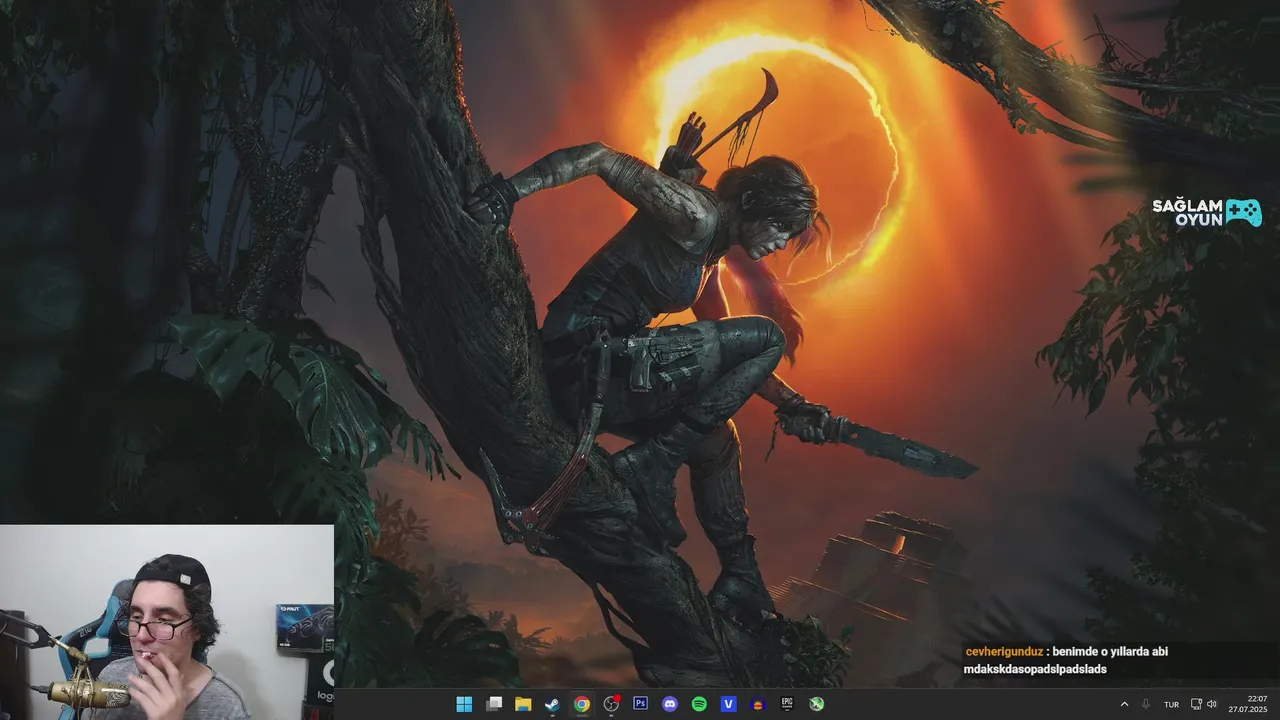Open the blue V app icon
1280x720 pixels.
pos(729,704)
